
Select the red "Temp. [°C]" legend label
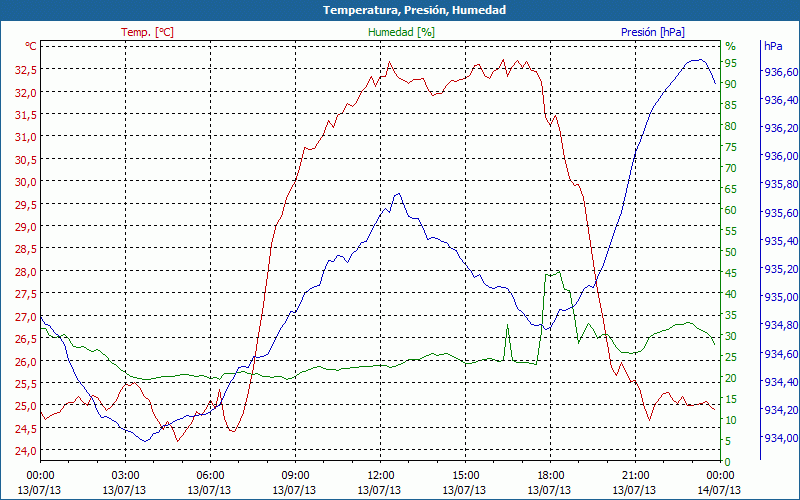(x=147, y=32)
